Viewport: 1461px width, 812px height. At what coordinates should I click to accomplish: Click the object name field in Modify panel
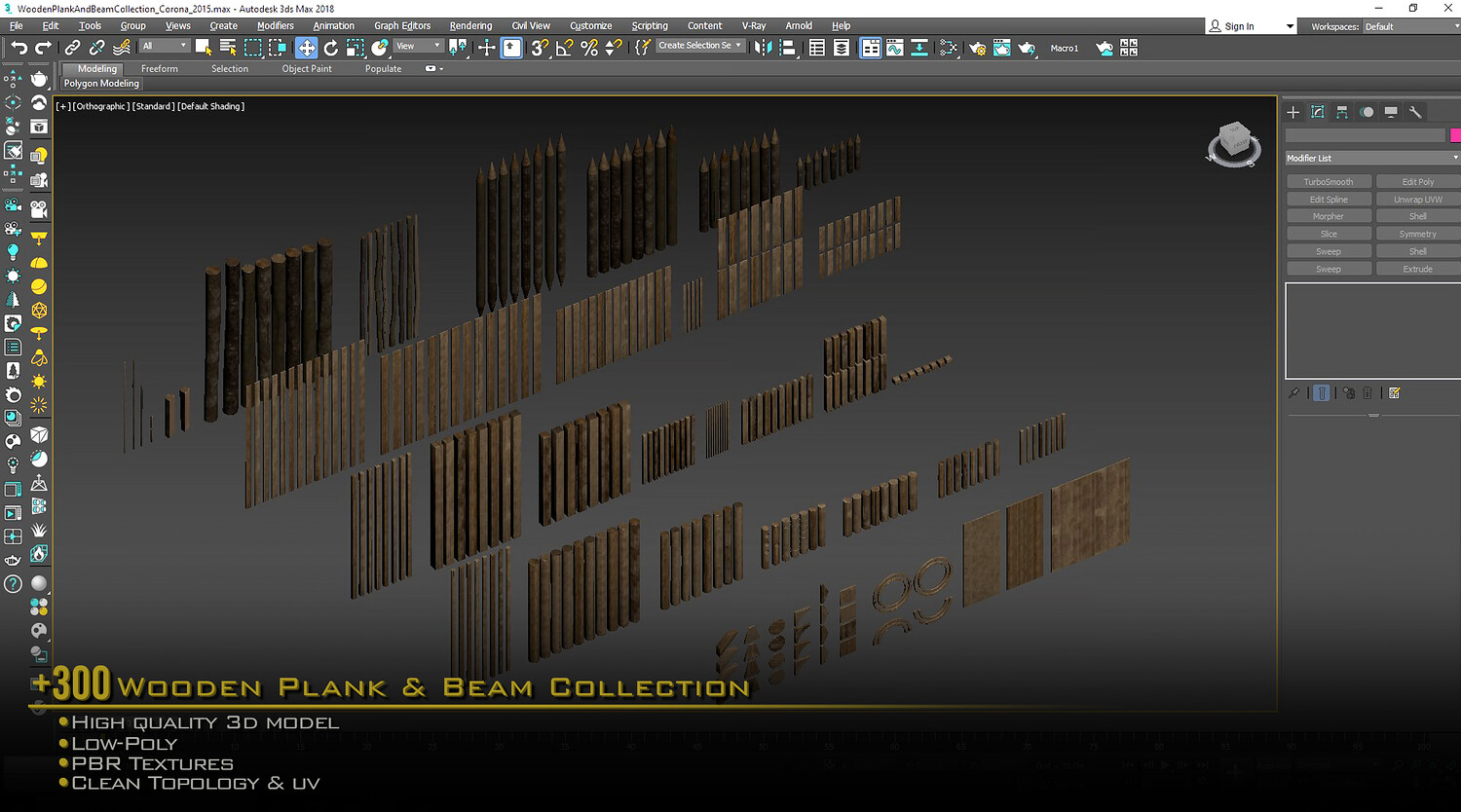point(1366,135)
